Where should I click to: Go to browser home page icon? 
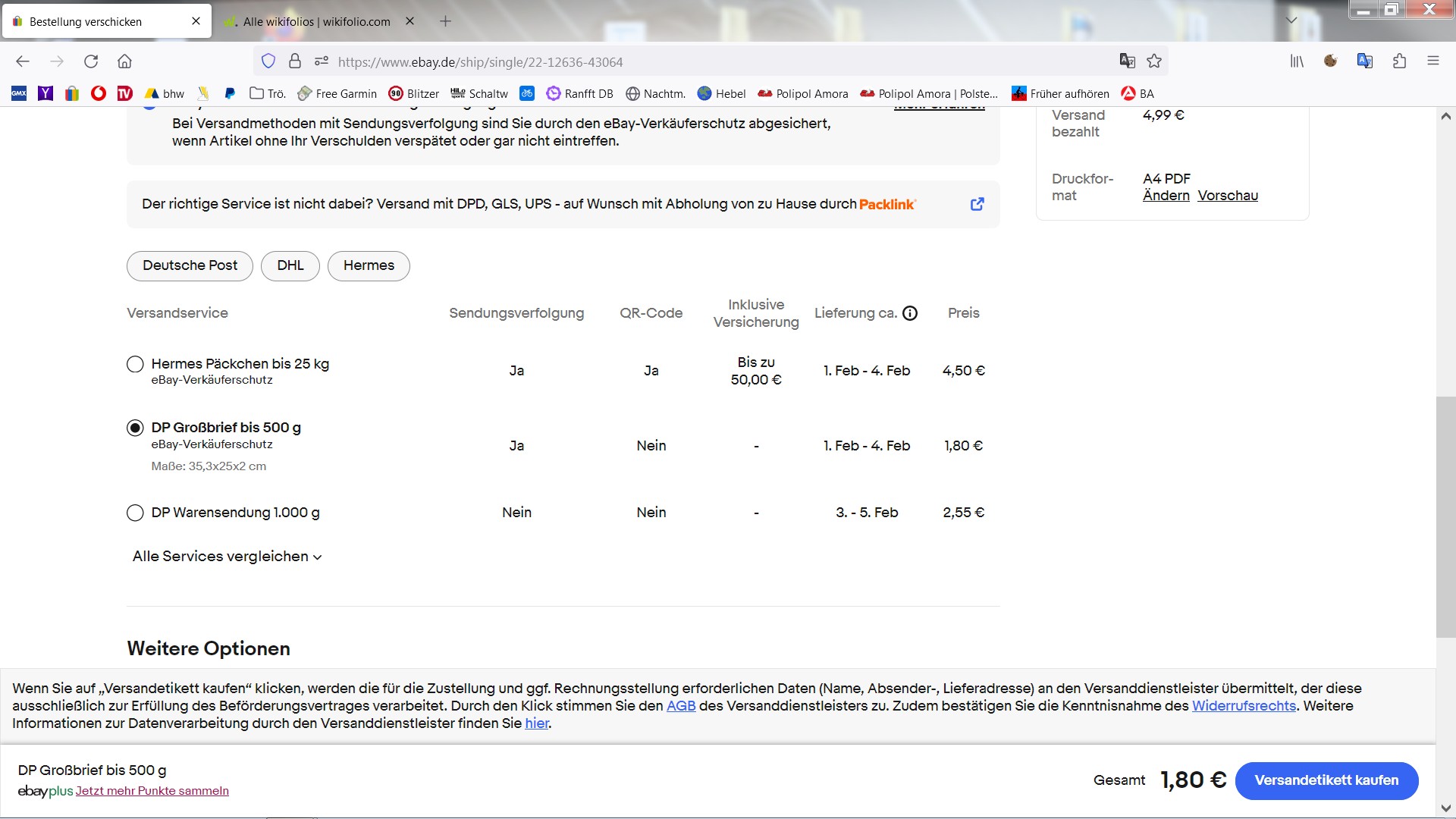coord(124,61)
